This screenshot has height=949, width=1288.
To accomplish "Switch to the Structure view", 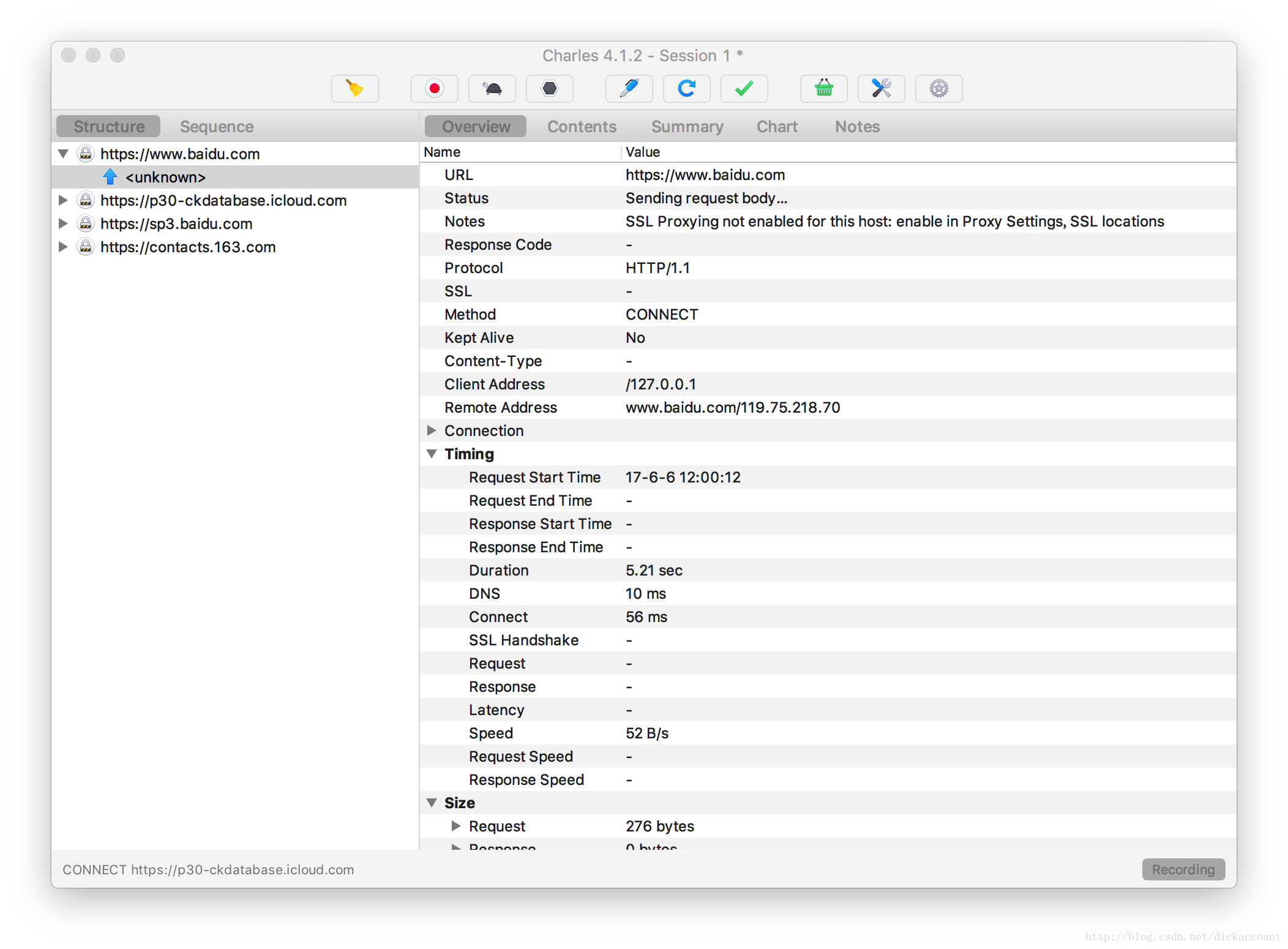I will click(x=108, y=126).
